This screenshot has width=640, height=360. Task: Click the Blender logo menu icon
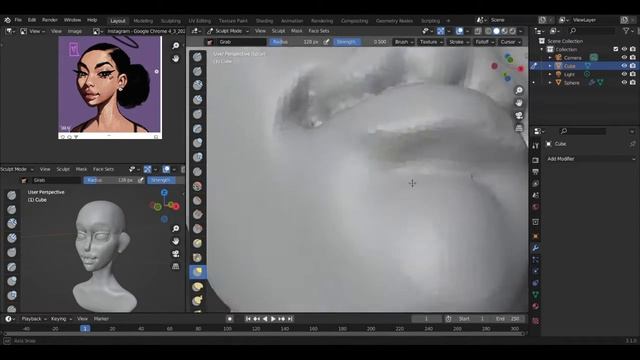(x=7, y=20)
